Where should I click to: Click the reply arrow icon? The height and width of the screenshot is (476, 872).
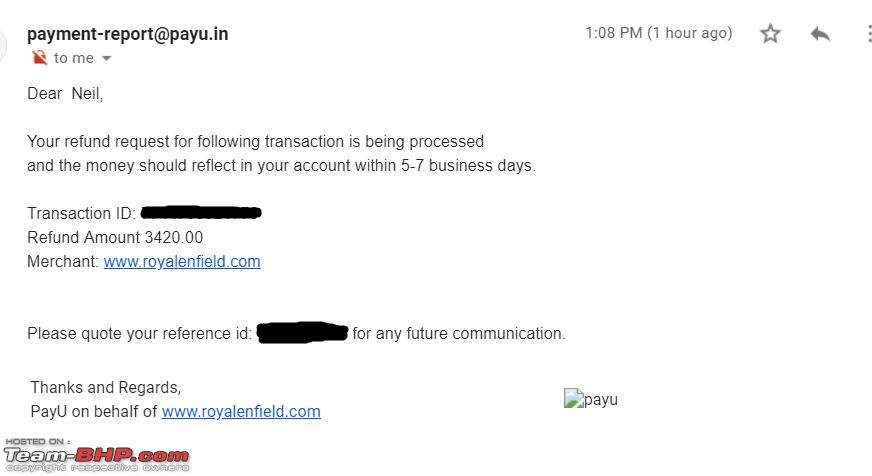pos(820,34)
